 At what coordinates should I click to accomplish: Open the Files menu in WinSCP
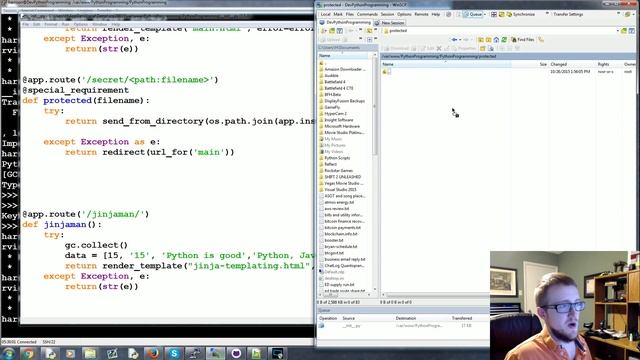(350, 14)
